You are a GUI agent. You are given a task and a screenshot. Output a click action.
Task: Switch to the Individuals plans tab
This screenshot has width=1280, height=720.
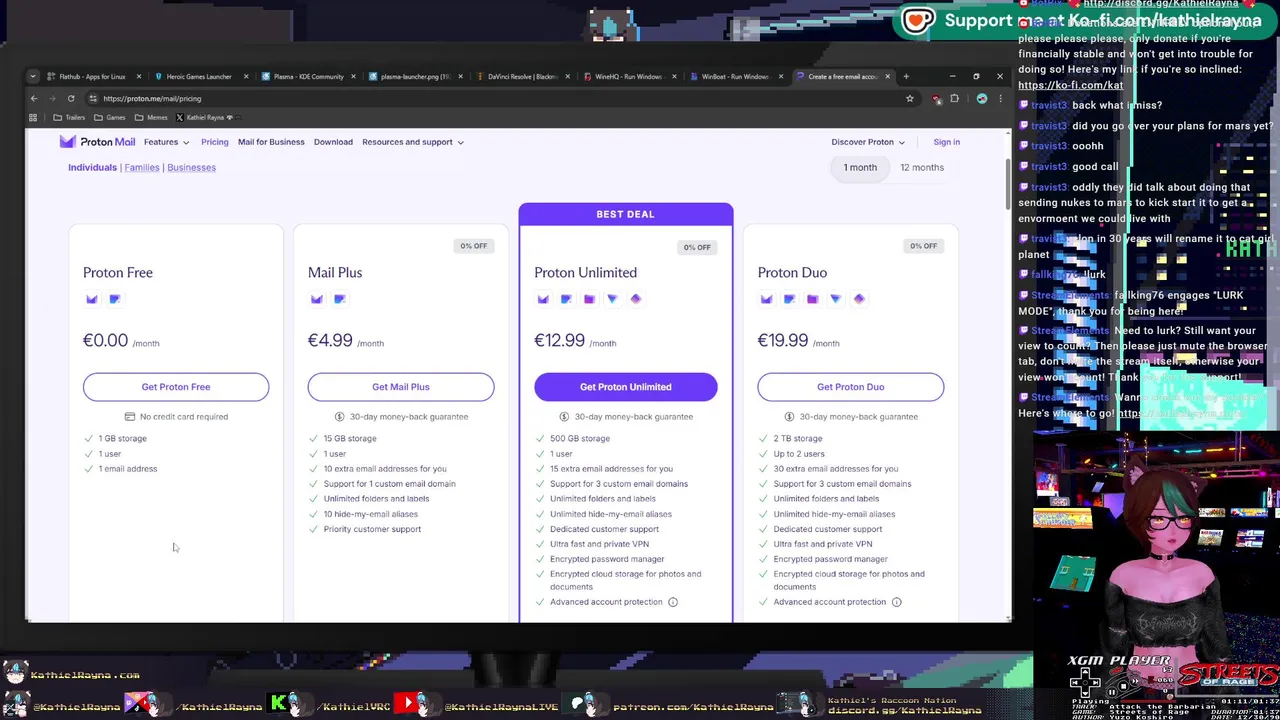click(x=92, y=167)
